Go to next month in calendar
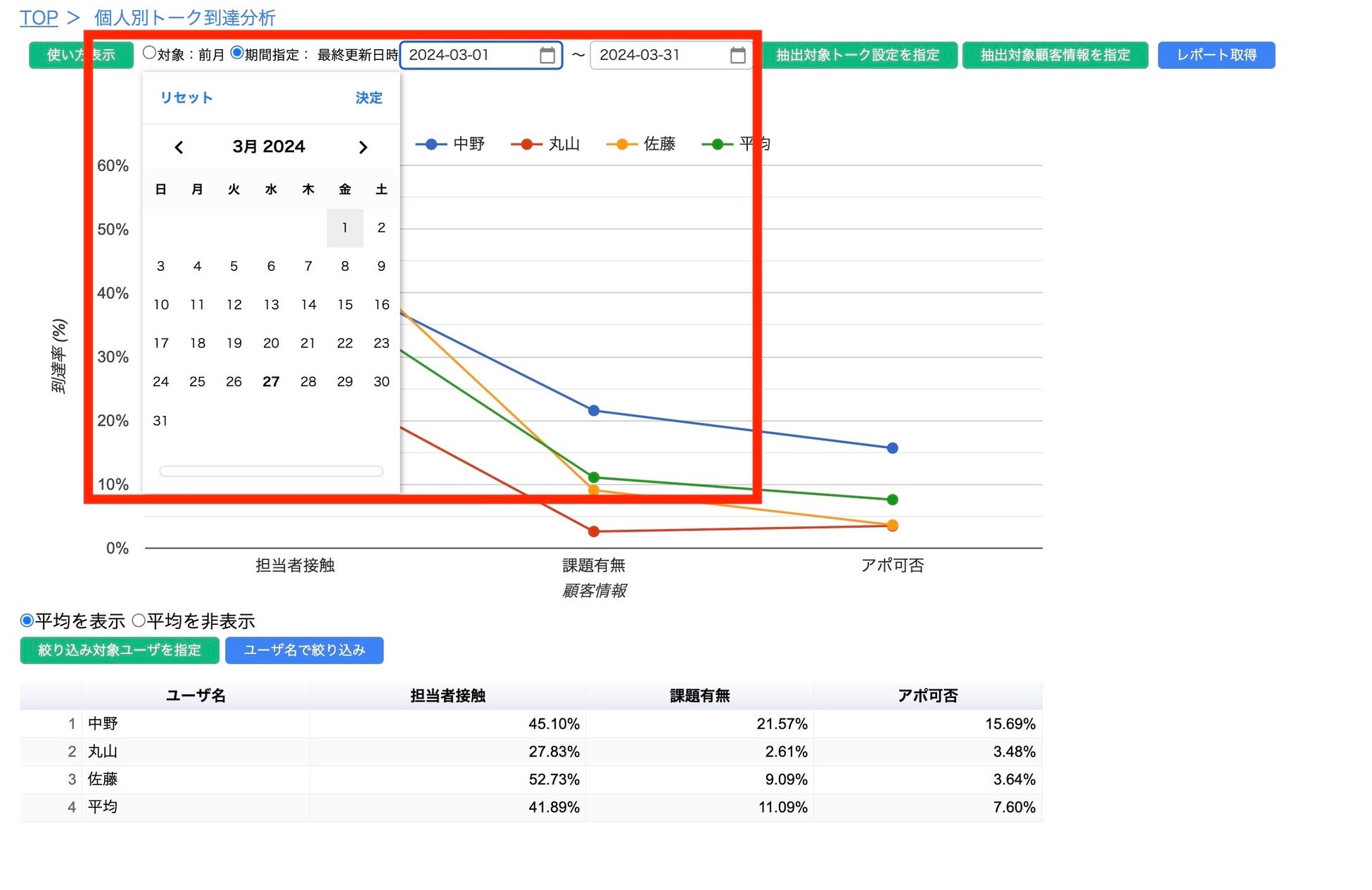This screenshot has width=1372, height=890. (363, 147)
